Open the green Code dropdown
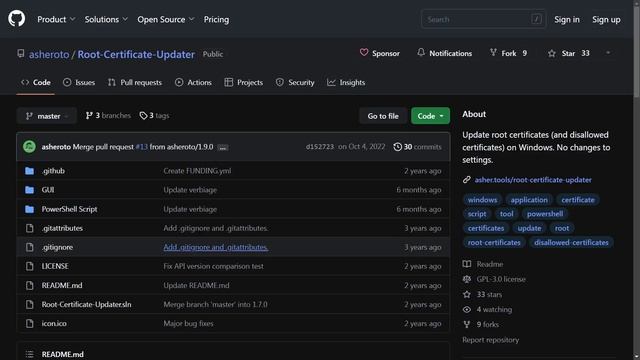 (430, 116)
